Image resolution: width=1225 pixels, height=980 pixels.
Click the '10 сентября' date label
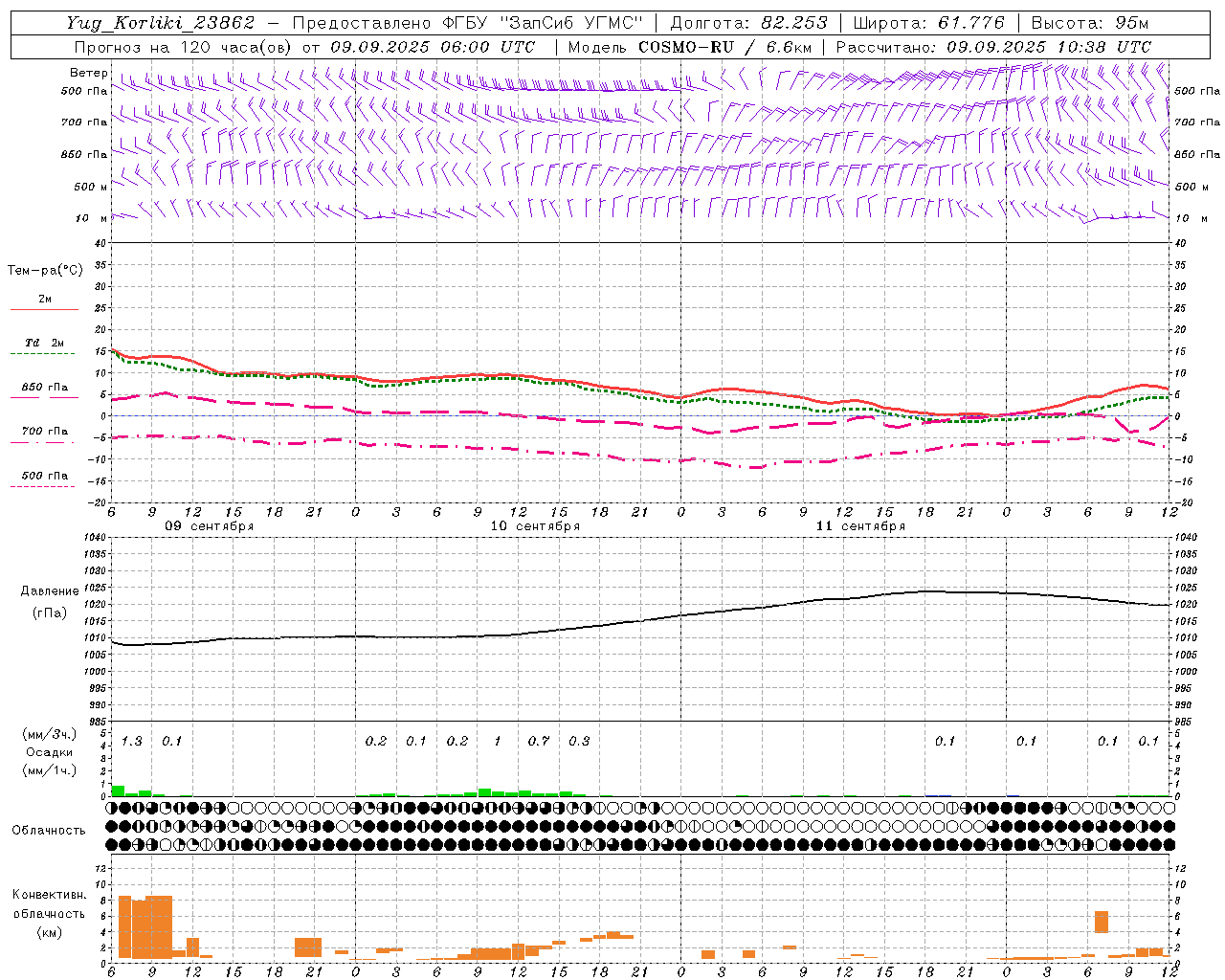coord(535,526)
